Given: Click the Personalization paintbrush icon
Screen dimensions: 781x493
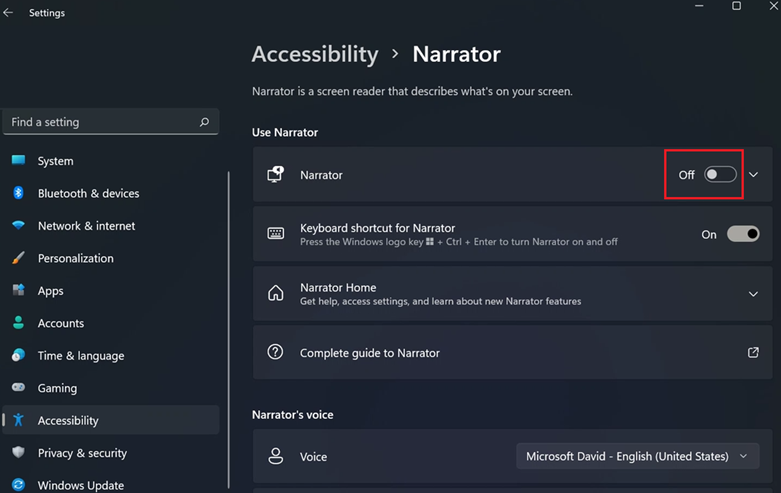Looking at the screenshot, I should pyautogui.click(x=18, y=258).
